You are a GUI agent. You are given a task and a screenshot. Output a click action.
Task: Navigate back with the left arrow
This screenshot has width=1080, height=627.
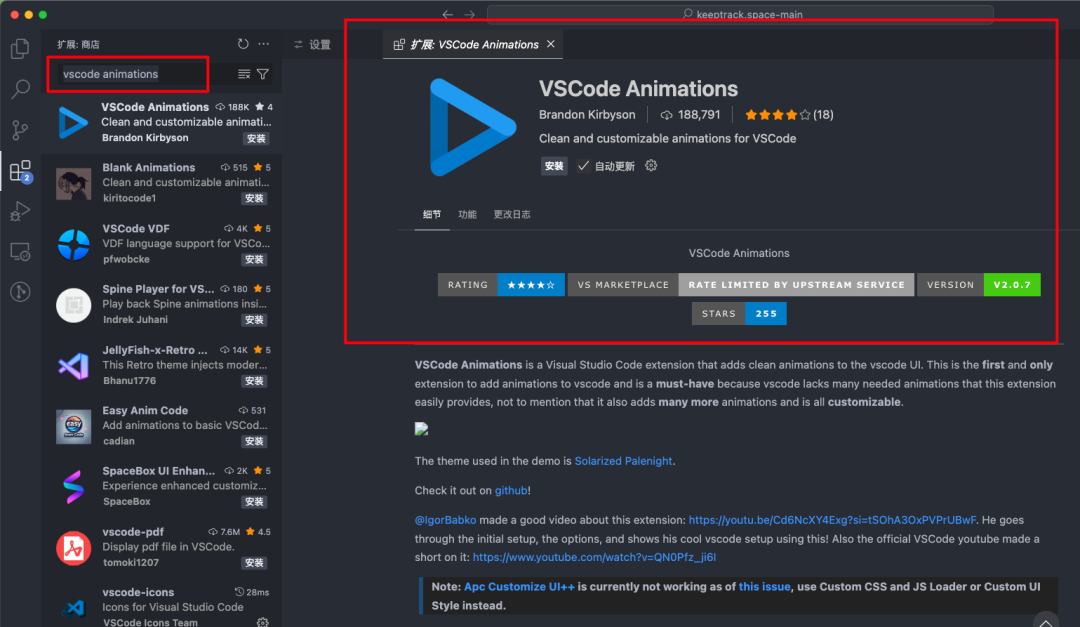point(448,14)
